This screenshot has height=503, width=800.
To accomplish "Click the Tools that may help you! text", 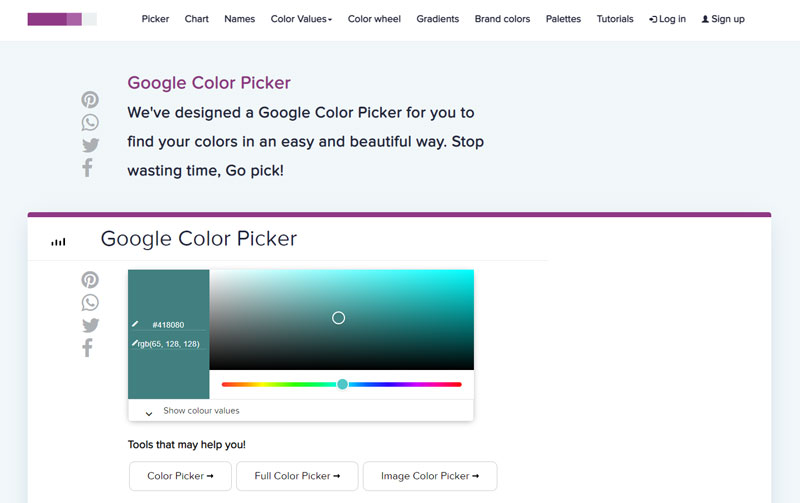I will [187, 444].
